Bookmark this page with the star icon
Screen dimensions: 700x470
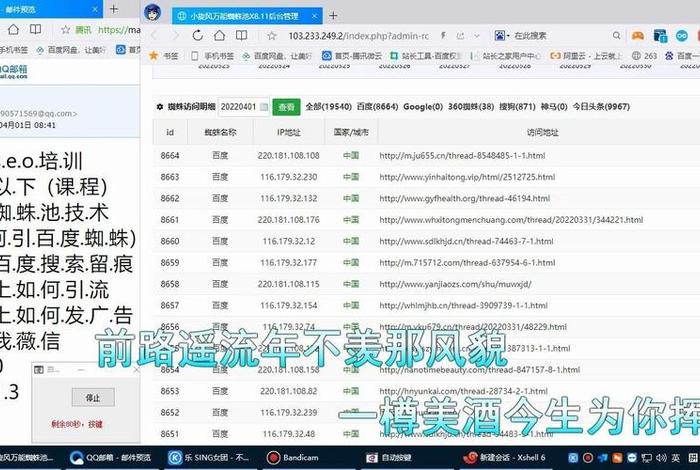[x=271, y=36]
